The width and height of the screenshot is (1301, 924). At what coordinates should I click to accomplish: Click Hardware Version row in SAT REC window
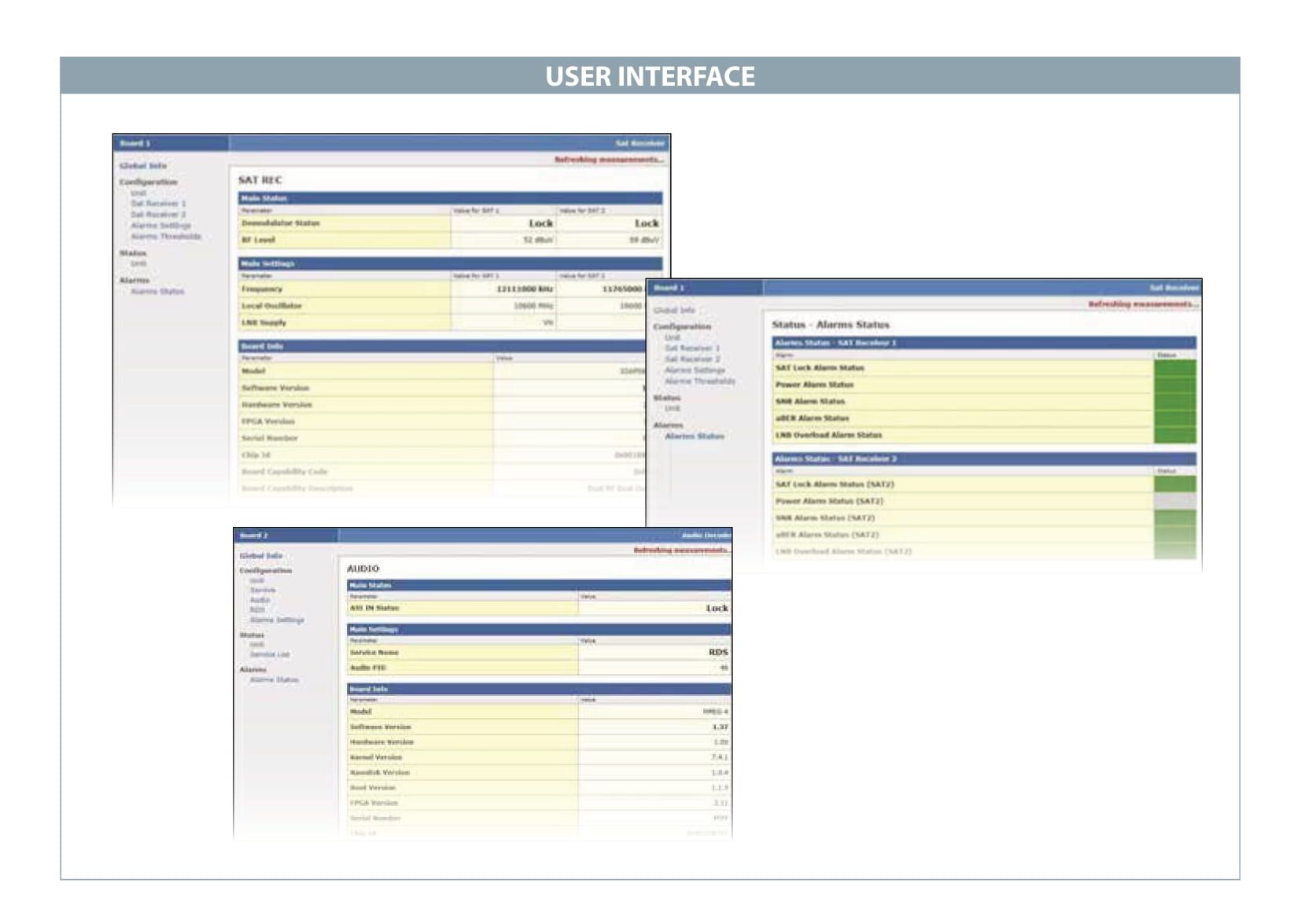442,404
